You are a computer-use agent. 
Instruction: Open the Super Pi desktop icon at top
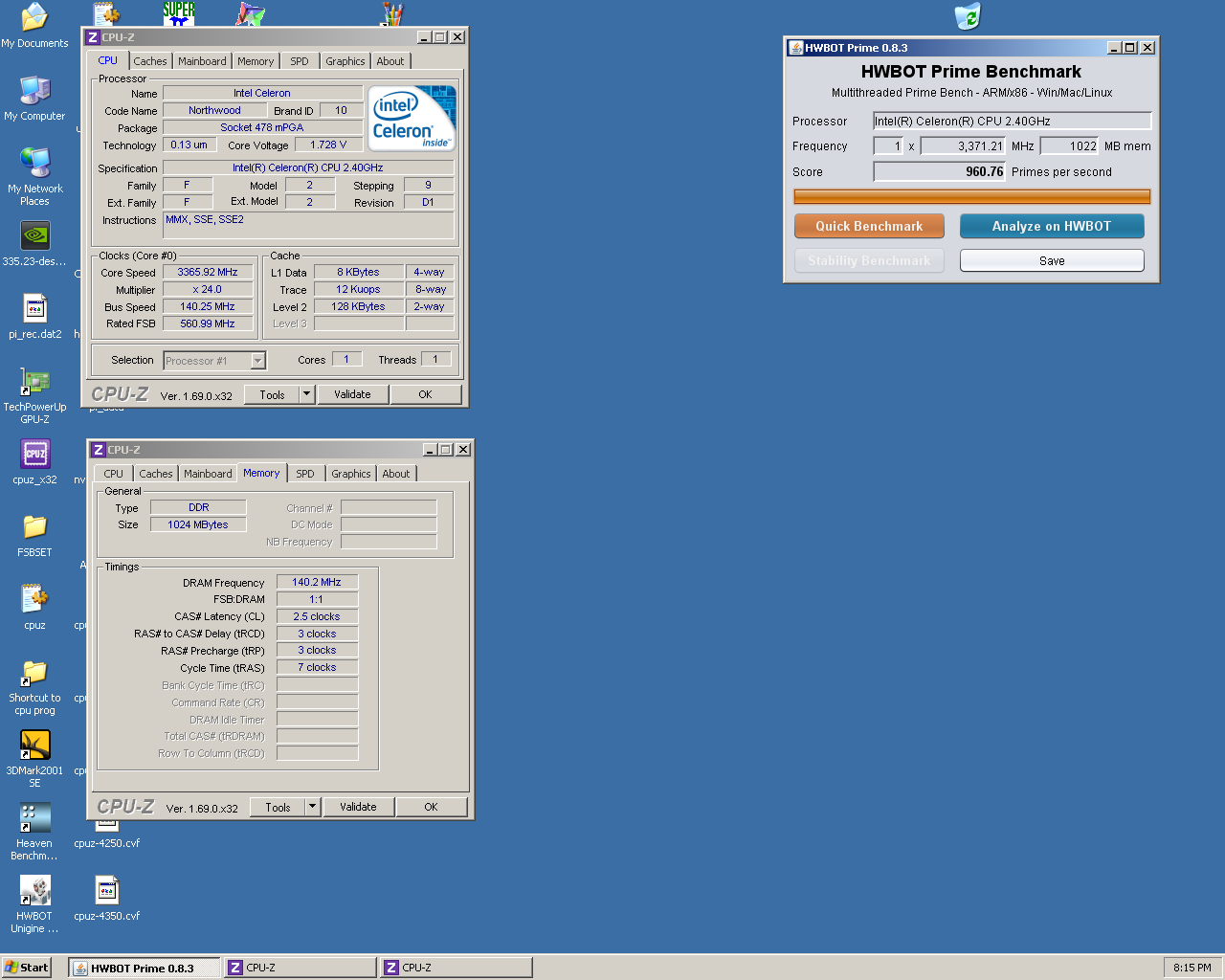[x=179, y=12]
